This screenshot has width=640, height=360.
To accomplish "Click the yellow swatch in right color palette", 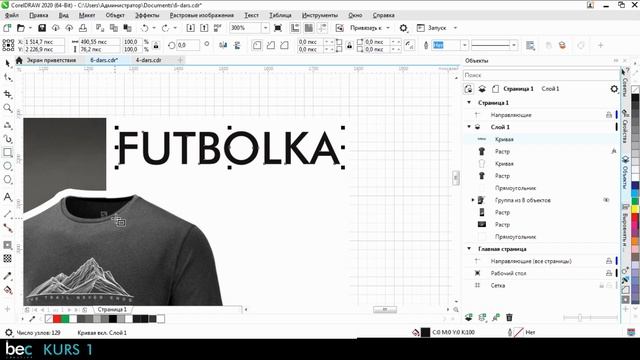I will (x=636, y=209).
